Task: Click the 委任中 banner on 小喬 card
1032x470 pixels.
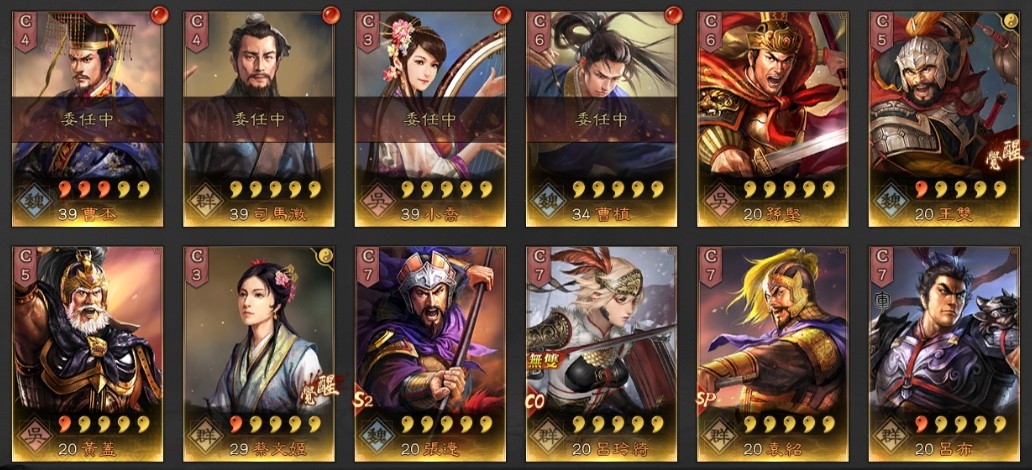Action: (430, 120)
